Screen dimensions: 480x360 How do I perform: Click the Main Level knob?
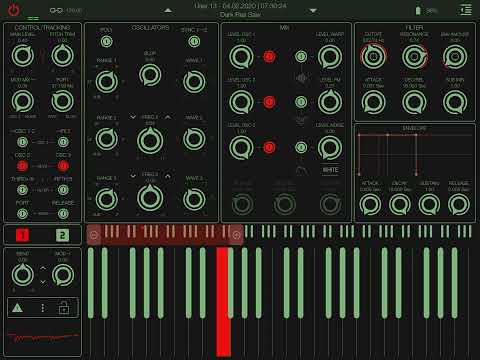22,56
